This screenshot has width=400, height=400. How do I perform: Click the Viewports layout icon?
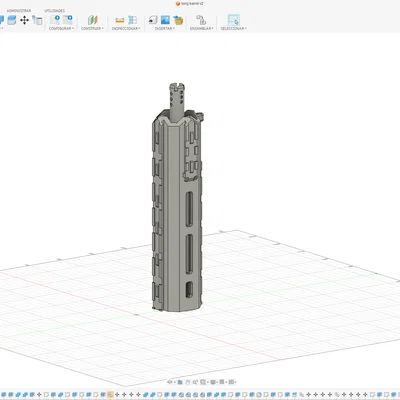(x=231, y=382)
